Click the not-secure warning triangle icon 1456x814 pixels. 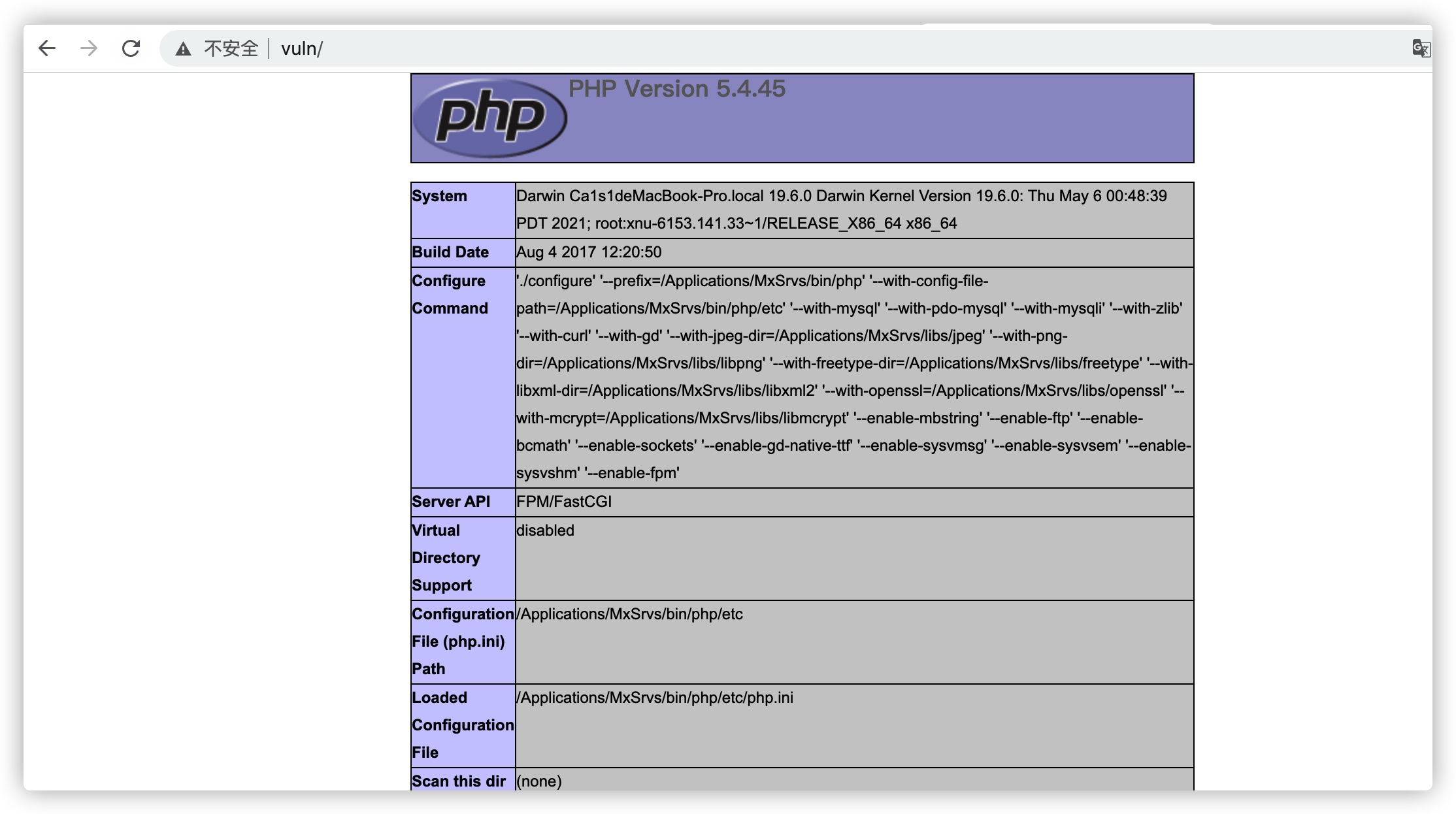point(184,49)
